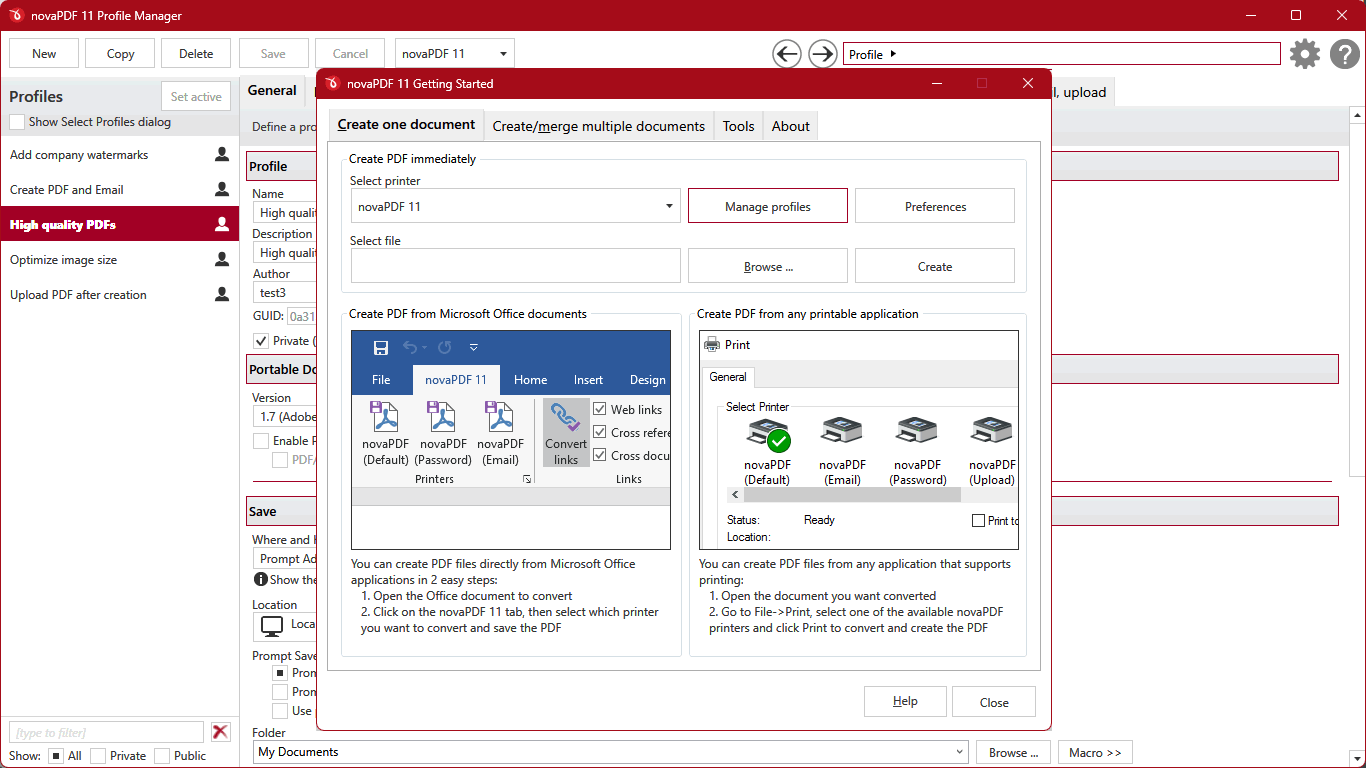Click the monitor icon under Location
1366x768 pixels.
[x=272, y=626]
